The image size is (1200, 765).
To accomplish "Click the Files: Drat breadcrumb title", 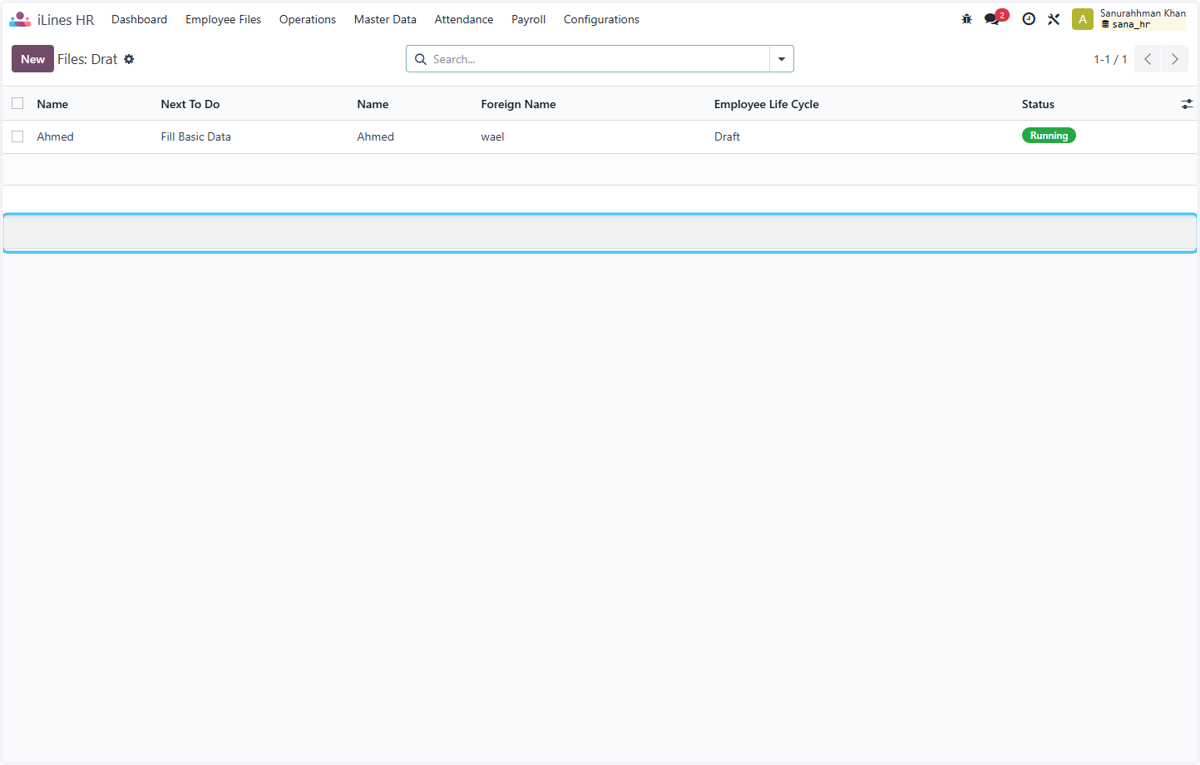I will pos(88,59).
